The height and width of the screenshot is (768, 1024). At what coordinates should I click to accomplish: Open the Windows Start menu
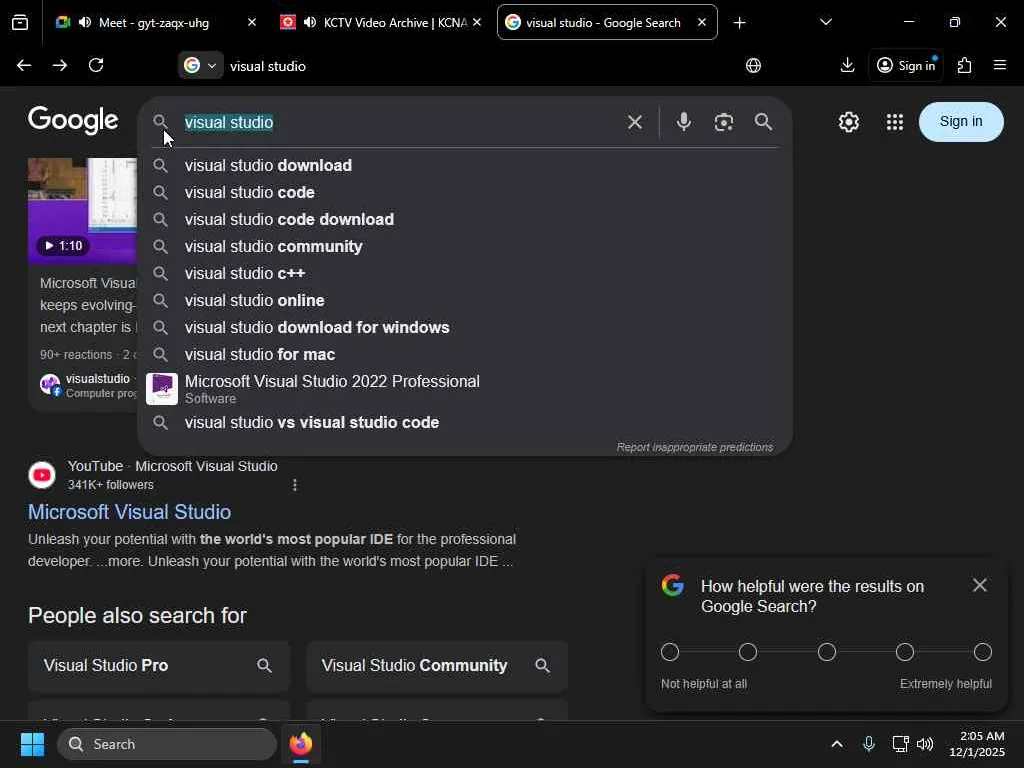(x=32, y=744)
